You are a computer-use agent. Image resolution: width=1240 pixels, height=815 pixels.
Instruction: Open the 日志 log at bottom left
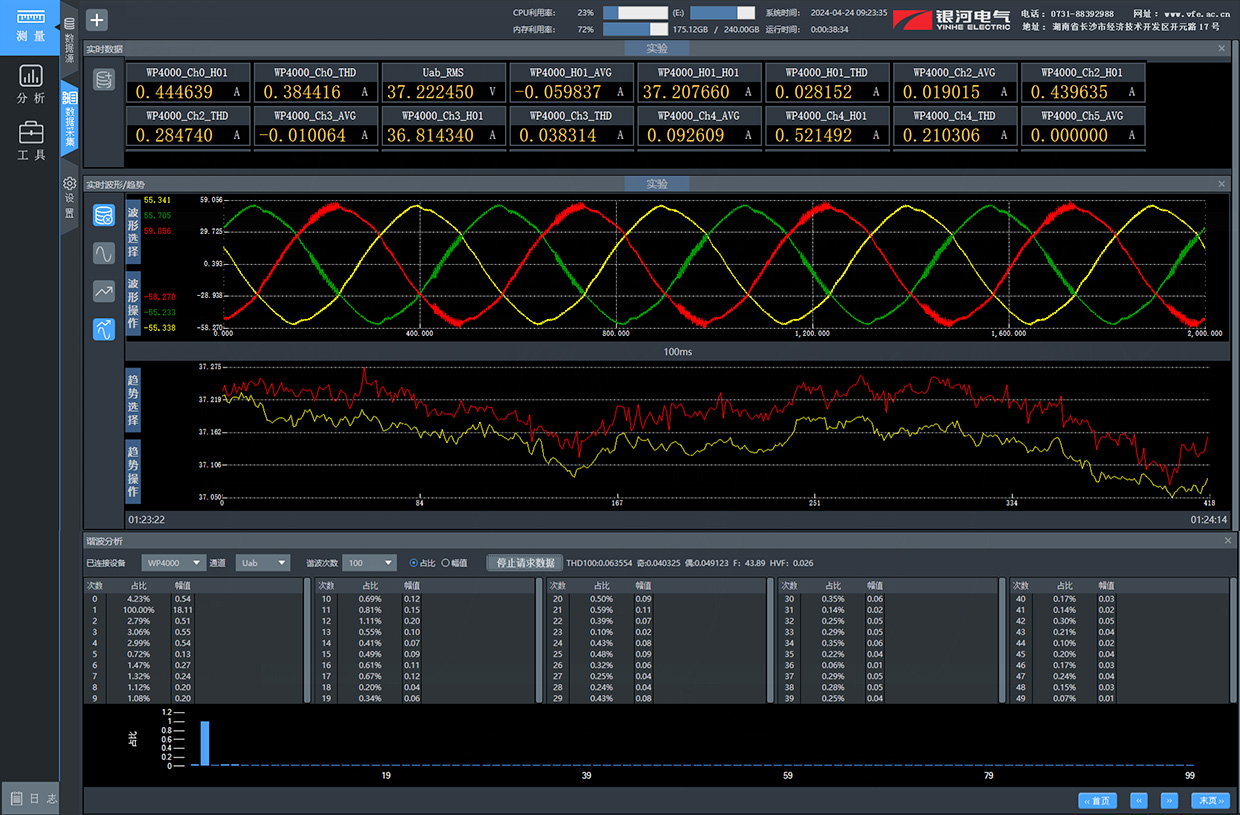(x=31, y=798)
